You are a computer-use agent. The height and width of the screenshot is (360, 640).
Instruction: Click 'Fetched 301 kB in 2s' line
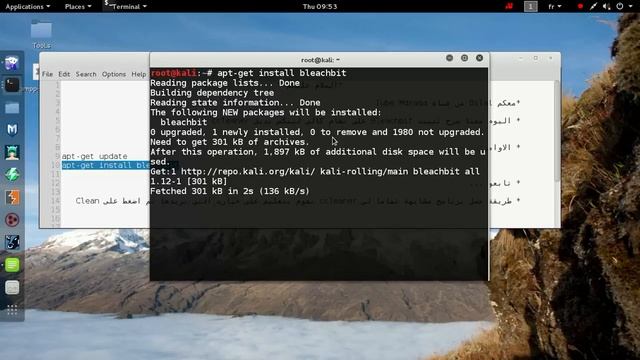pos(230,191)
